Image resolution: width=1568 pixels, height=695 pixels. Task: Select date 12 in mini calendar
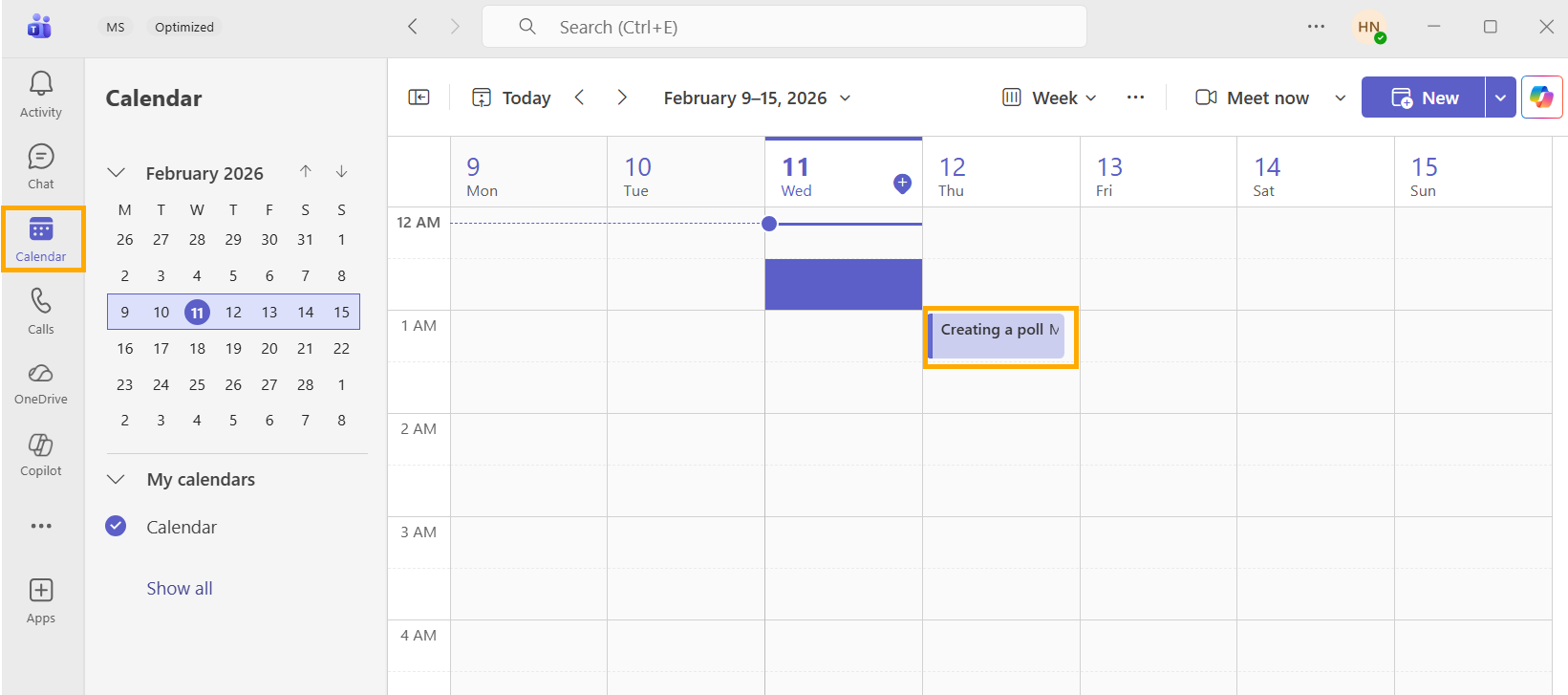click(x=233, y=312)
